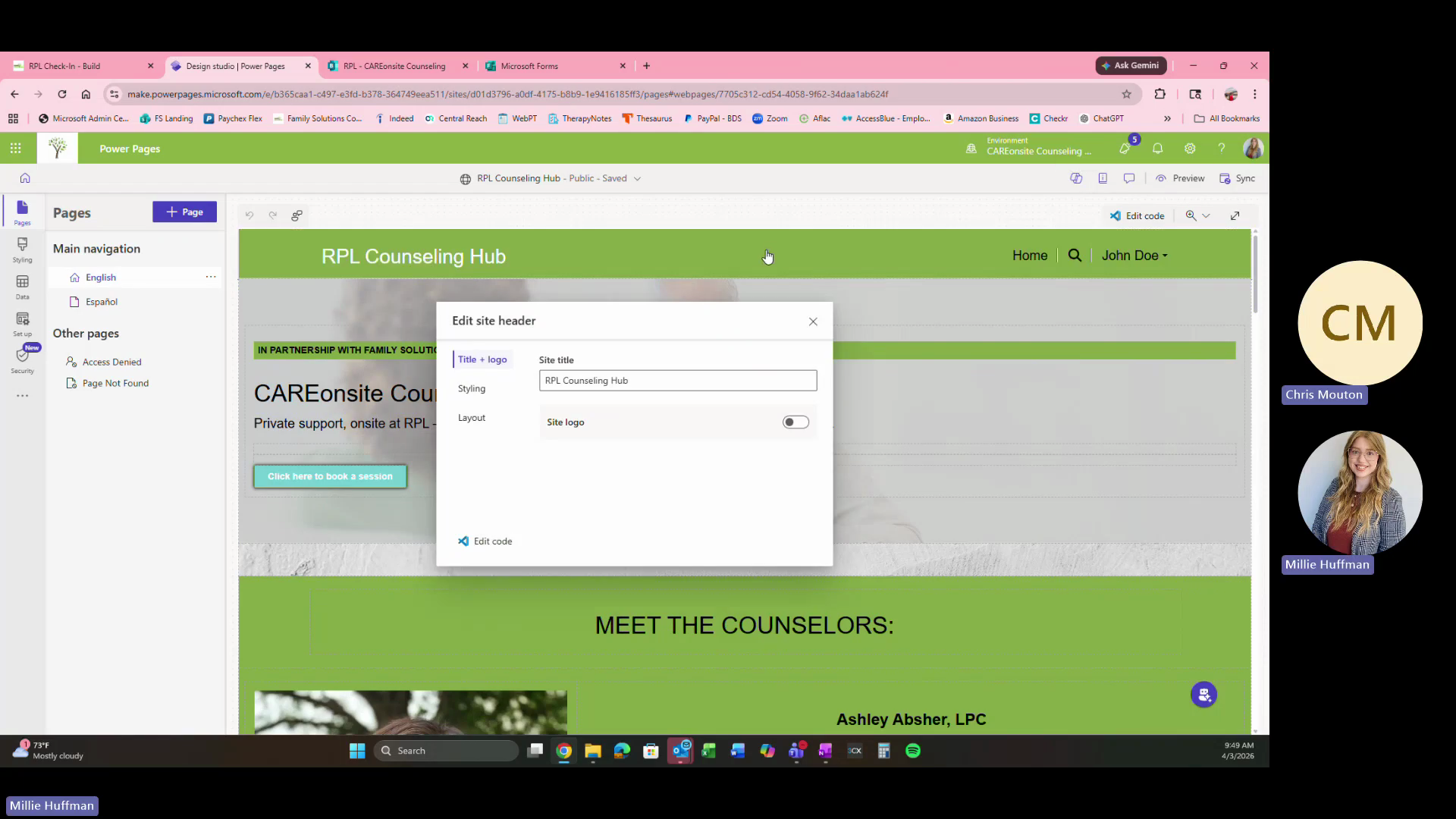Image resolution: width=1456 pixels, height=819 pixels.
Task: Open Chrome extensions puzzle icon
Action: [x=1159, y=94]
